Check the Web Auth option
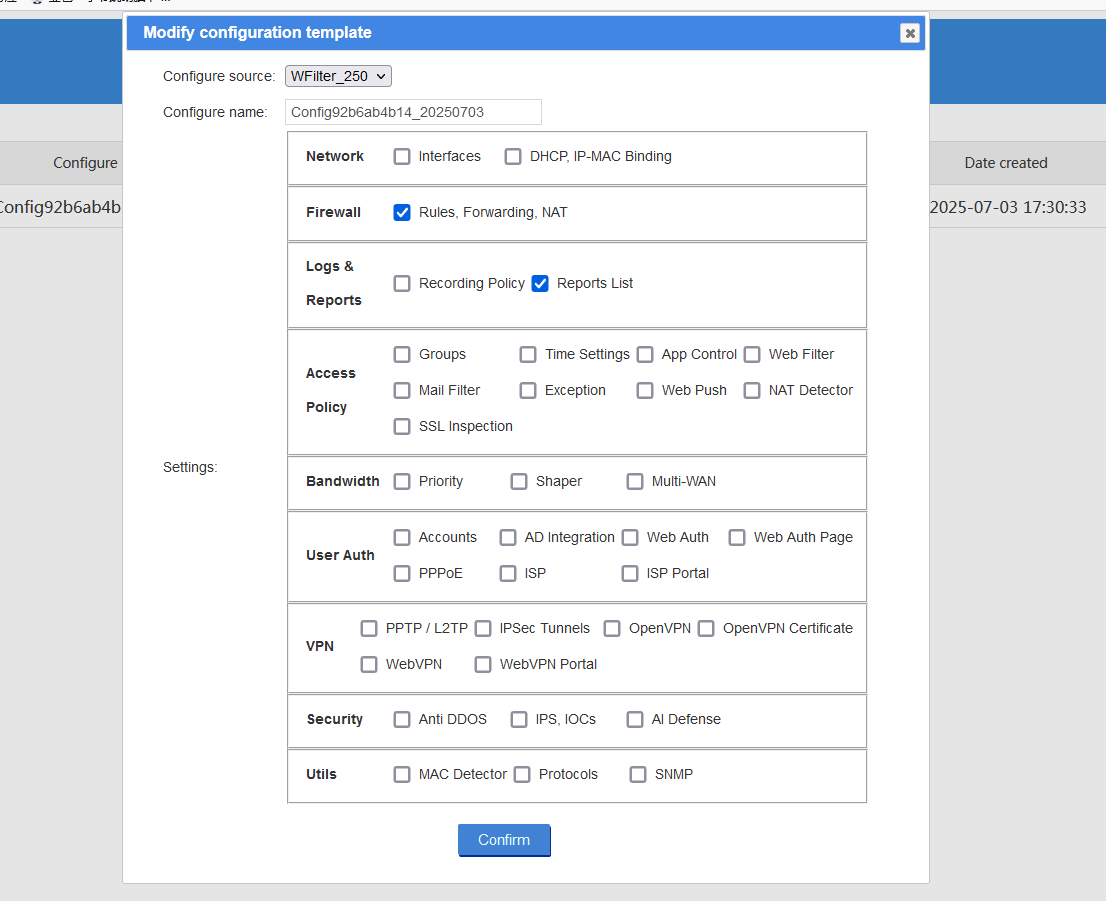Viewport: 1106px width, 901px height. 631,538
